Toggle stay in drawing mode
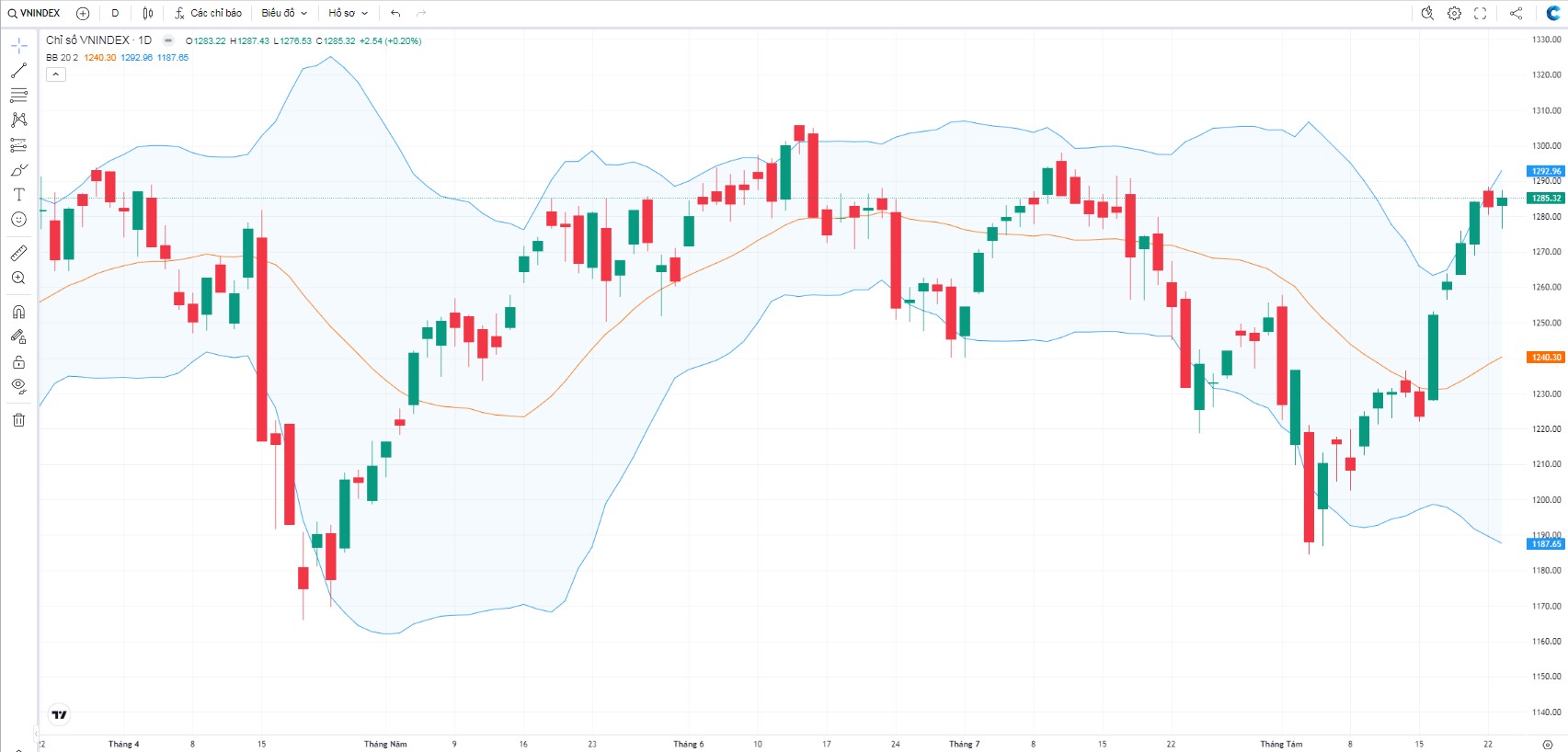 click(18, 336)
